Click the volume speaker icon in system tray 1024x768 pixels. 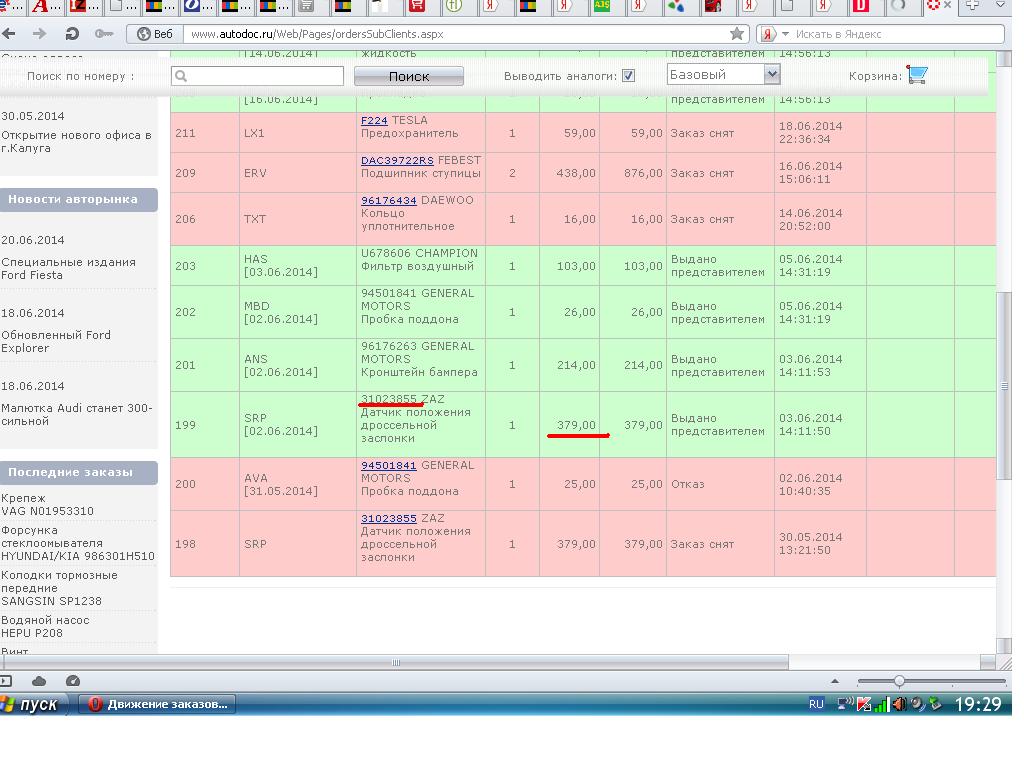(x=899, y=704)
